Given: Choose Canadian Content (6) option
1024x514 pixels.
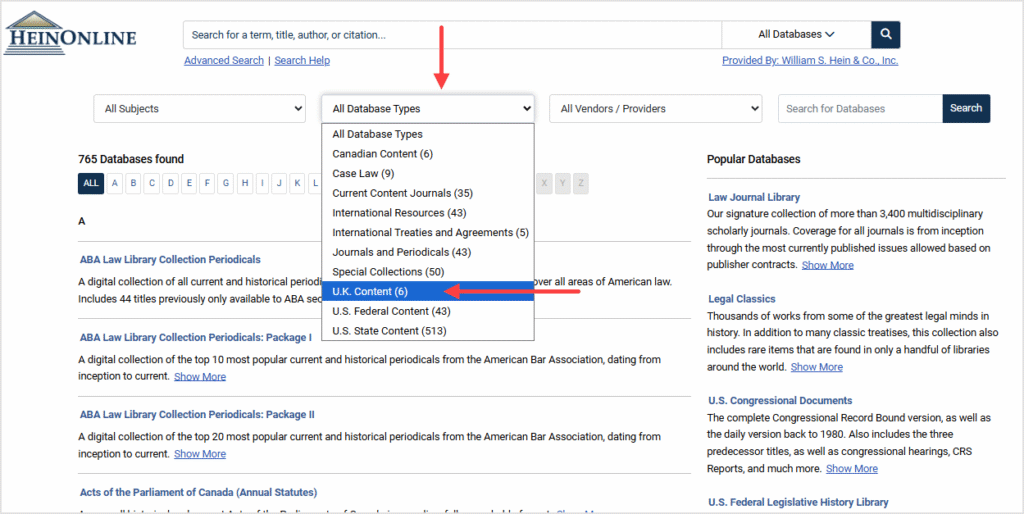Looking at the screenshot, I should (x=428, y=153).
